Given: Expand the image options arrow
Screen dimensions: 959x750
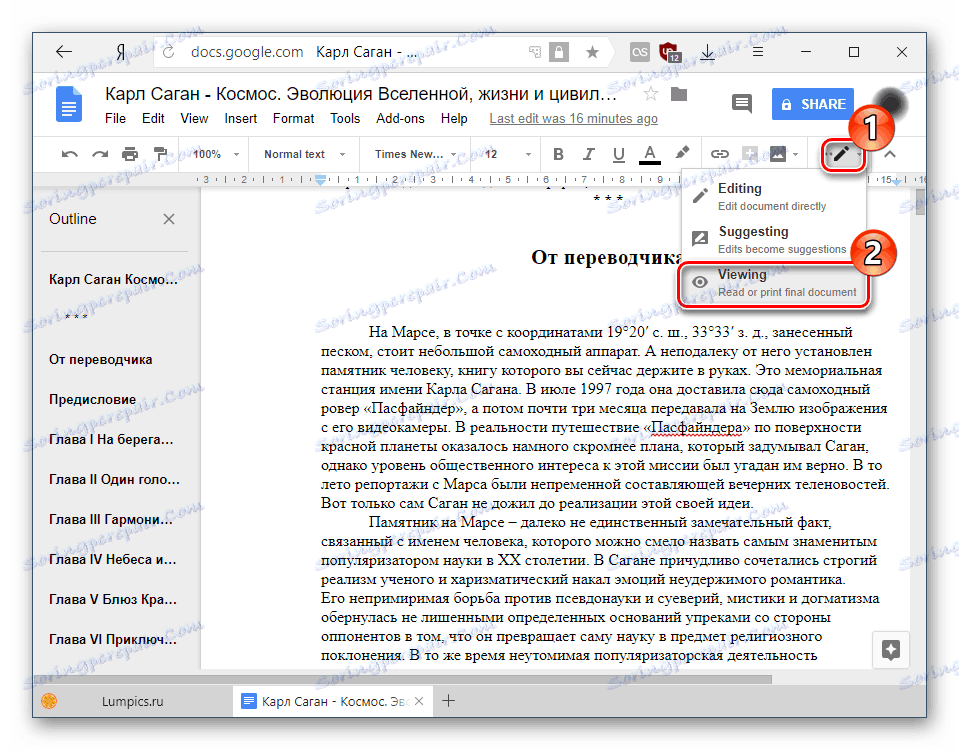Looking at the screenshot, I should (x=795, y=154).
